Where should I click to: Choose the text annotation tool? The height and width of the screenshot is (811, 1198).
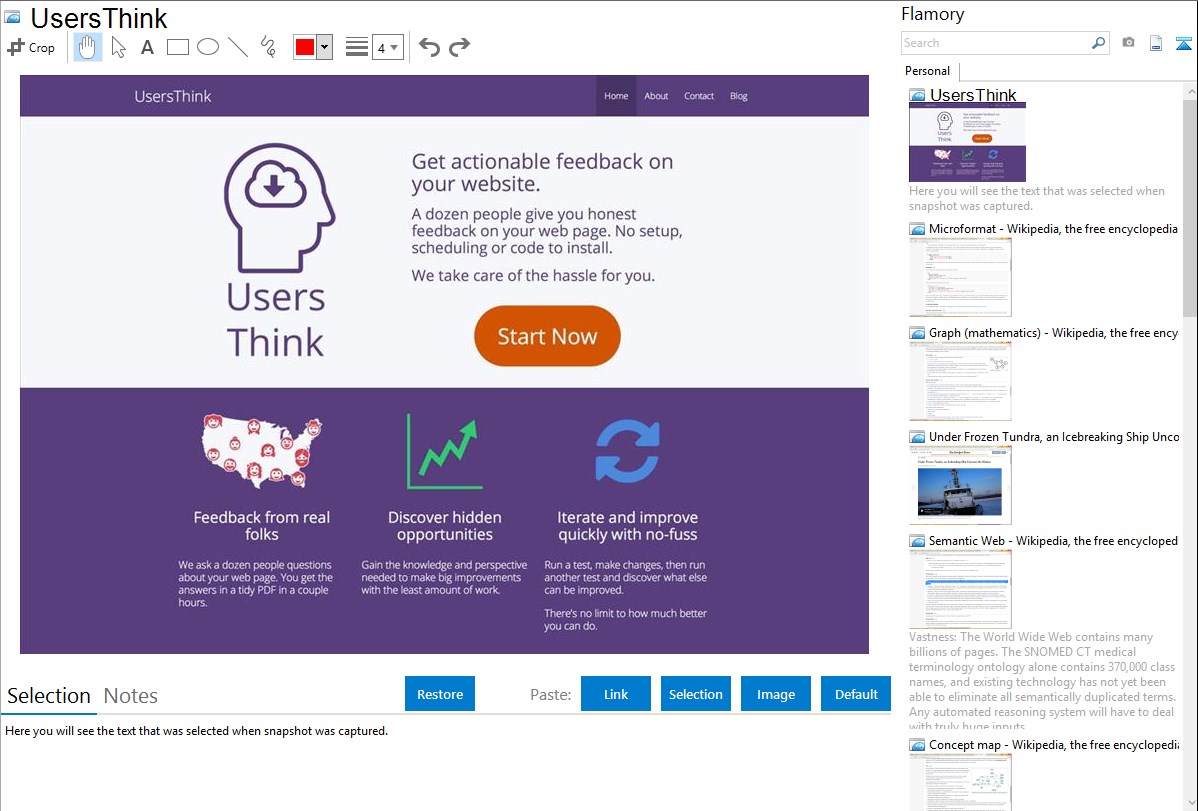(x=147, y=47)
